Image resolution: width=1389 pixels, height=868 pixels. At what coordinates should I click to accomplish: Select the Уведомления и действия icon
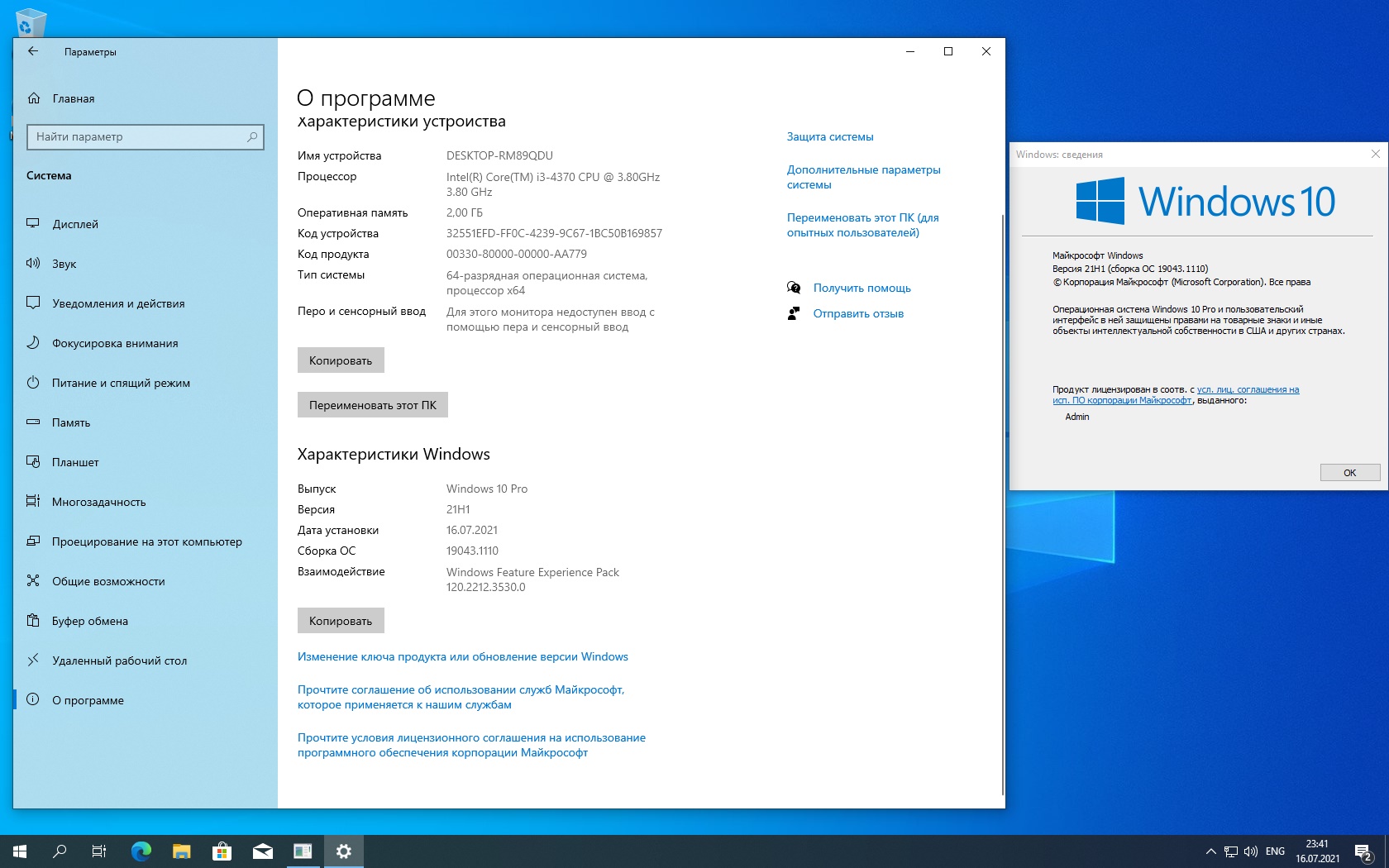coord(33,303)
